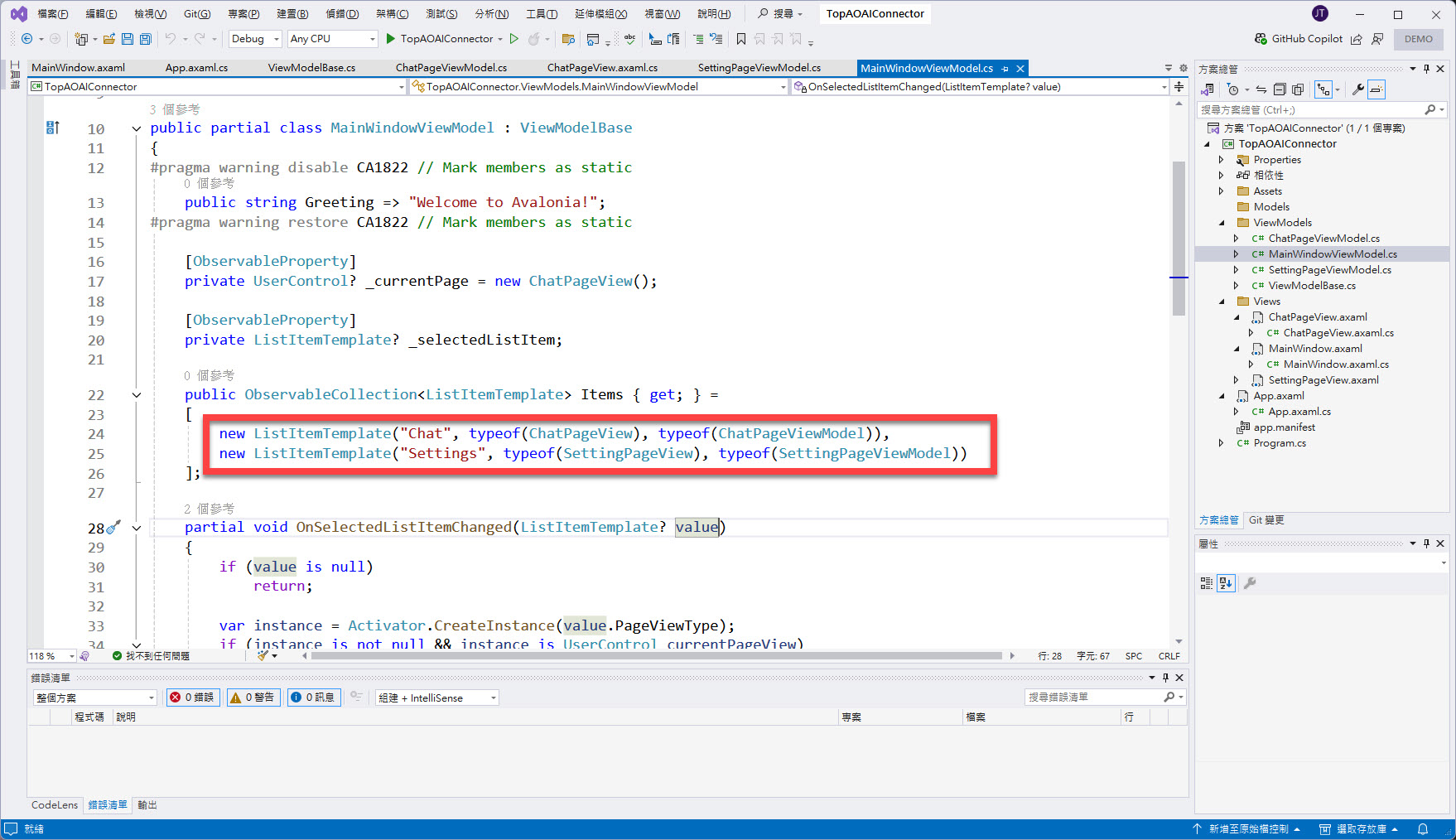
Task: Click the Comment out selected lines icon
Action: 698,39
